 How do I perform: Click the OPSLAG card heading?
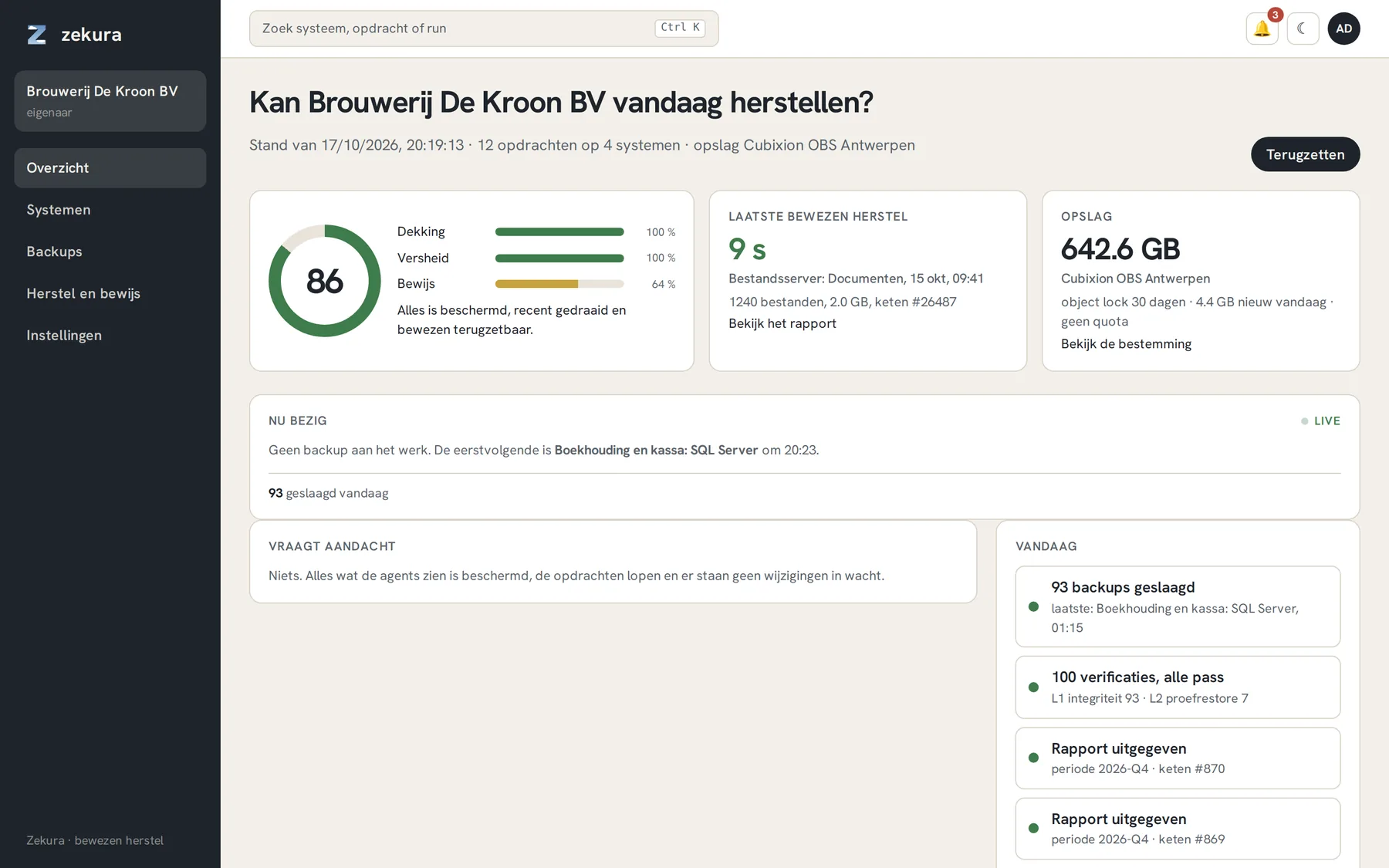[1087, 217]
